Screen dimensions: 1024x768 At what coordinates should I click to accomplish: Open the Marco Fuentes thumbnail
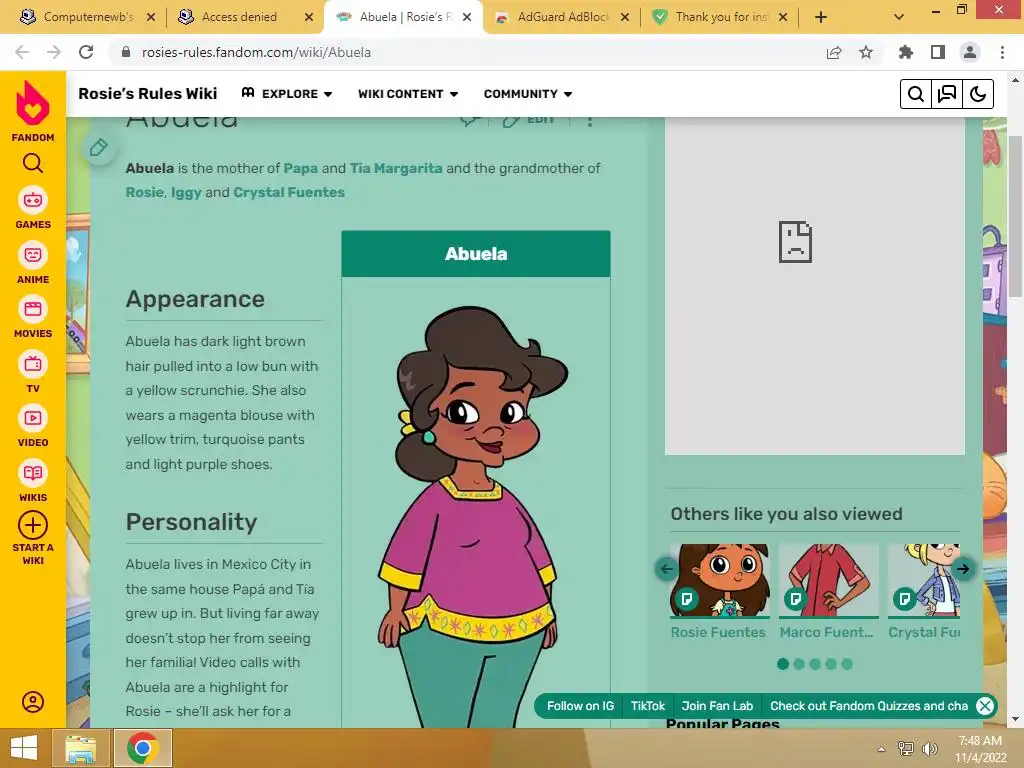tap(829, 580)
